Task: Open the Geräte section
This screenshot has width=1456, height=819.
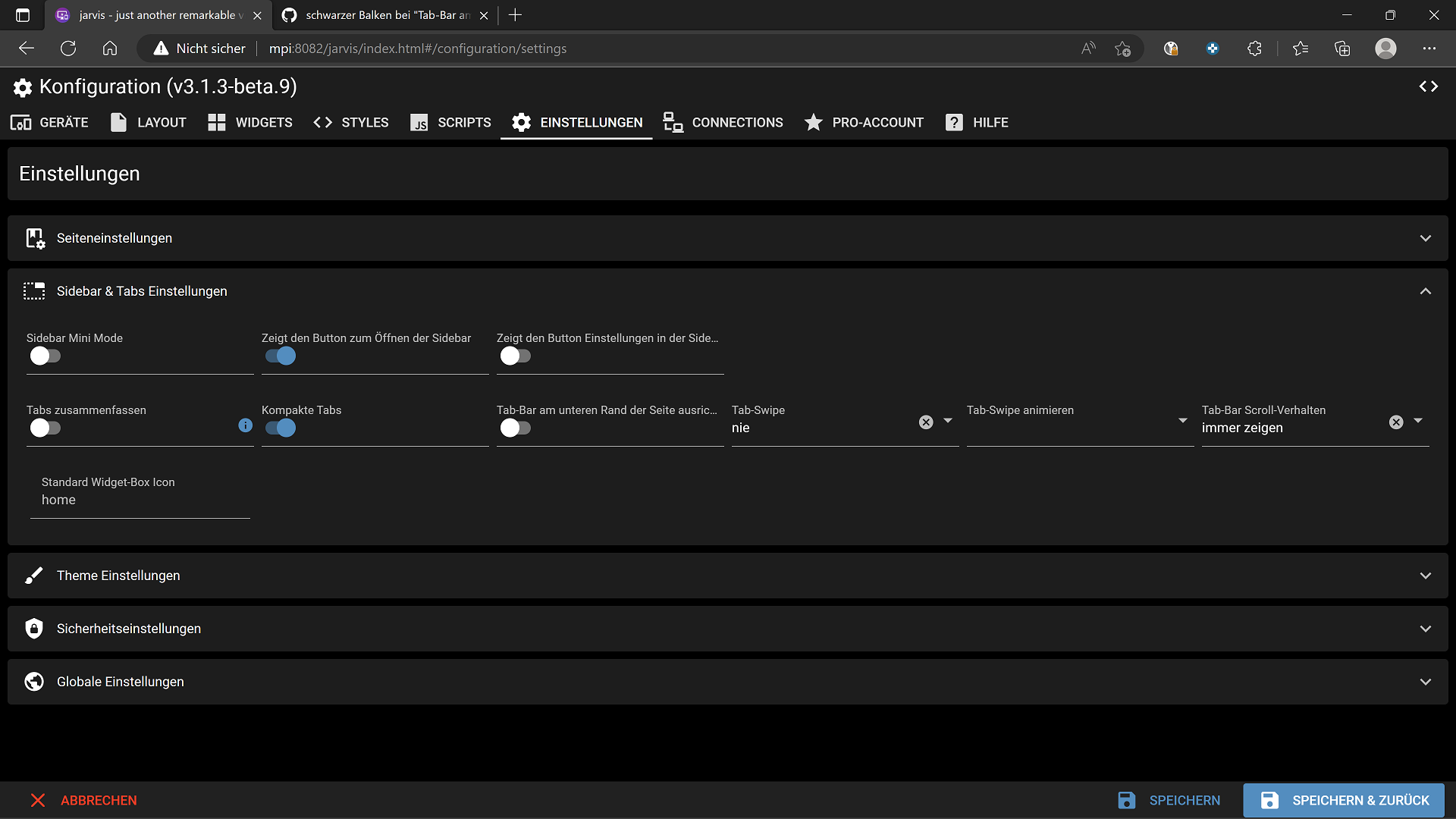Action: [x=48, y=122]
